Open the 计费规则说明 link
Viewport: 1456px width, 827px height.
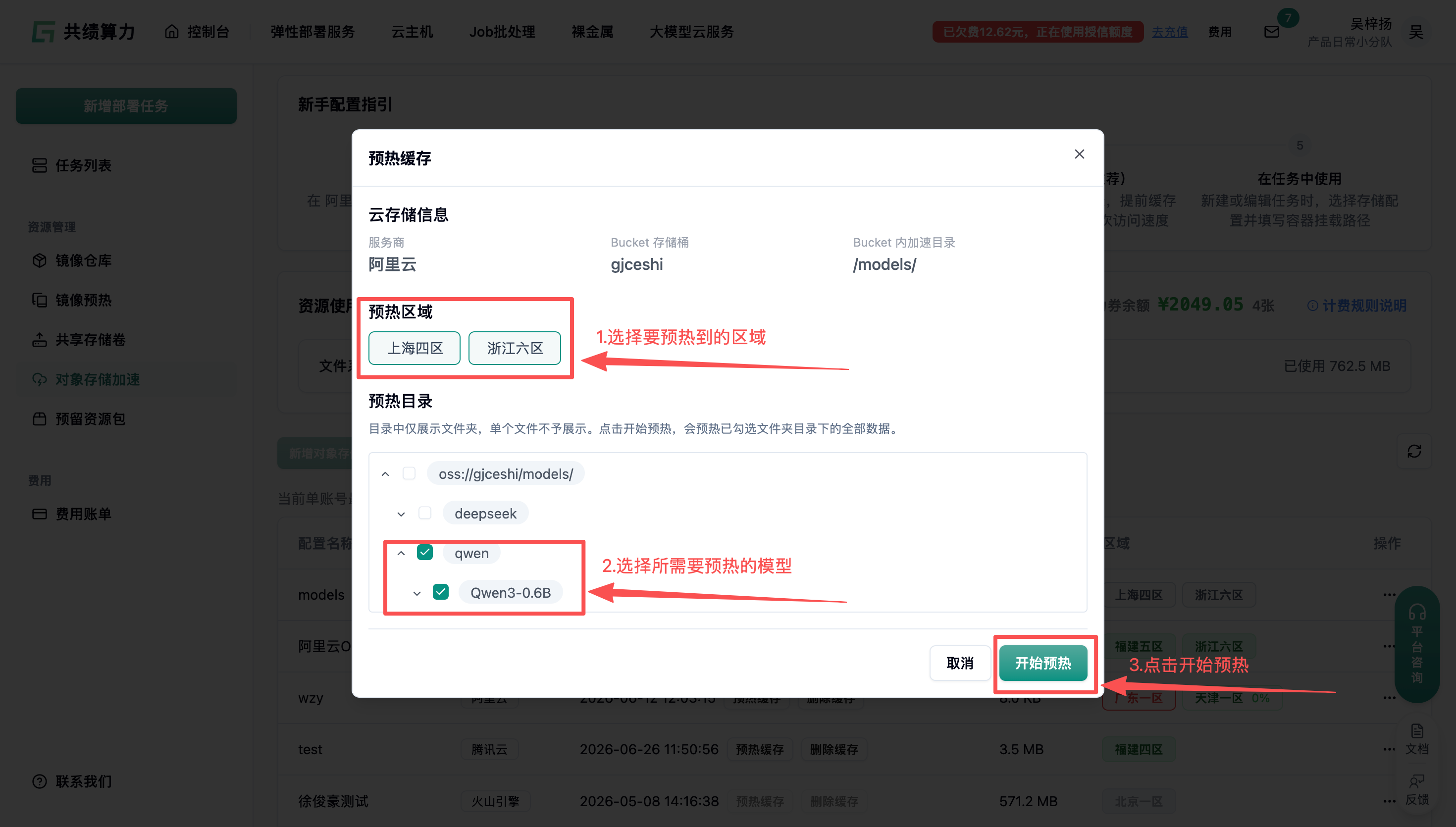(1357, 306)
